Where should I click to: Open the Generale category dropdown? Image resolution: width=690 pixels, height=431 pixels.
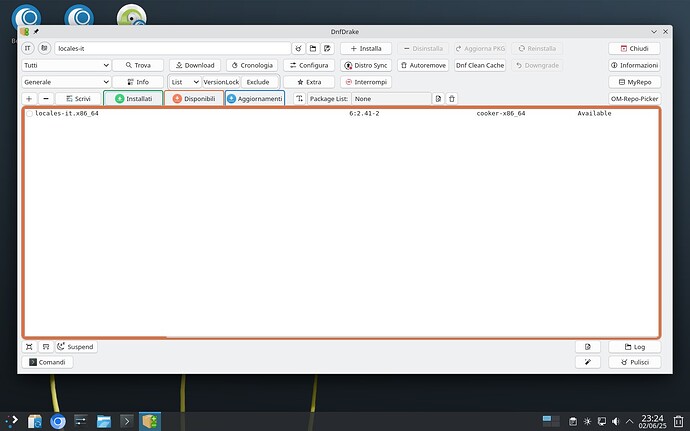pyautogui.click(x=66, y=82)
